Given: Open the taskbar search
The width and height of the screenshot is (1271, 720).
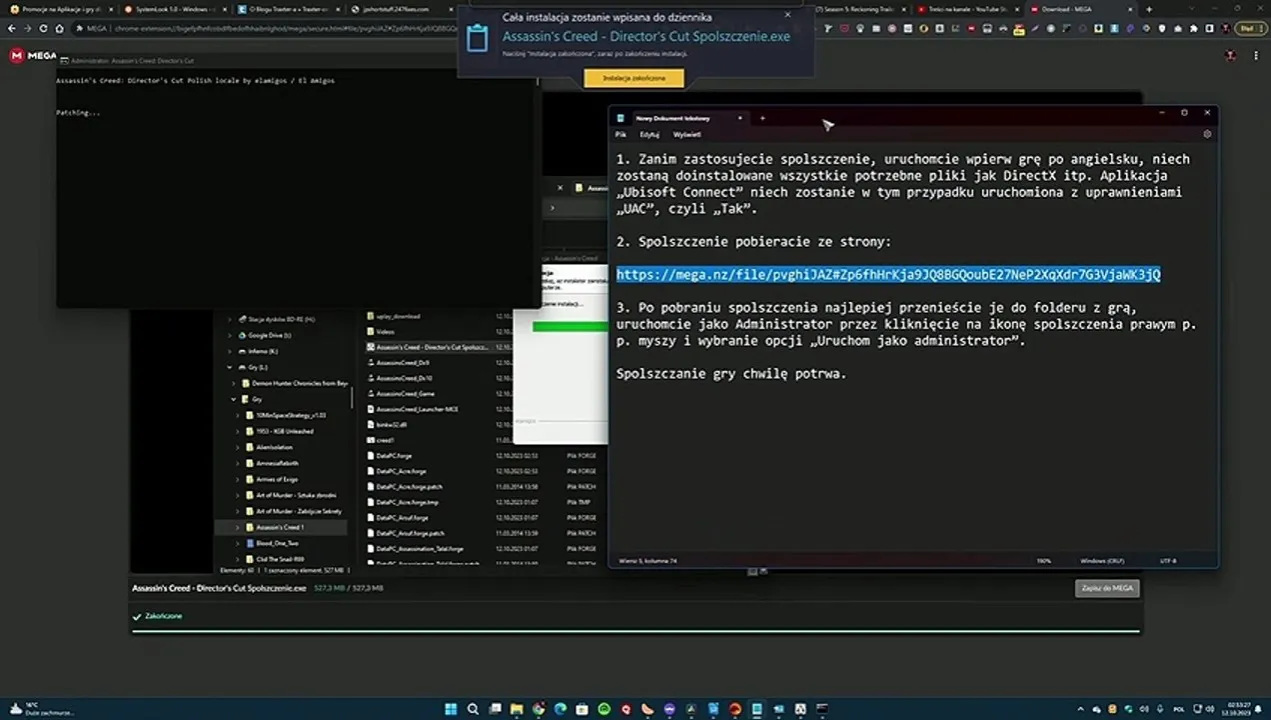Looking at the screenshot, I should [x=473, y=709].
